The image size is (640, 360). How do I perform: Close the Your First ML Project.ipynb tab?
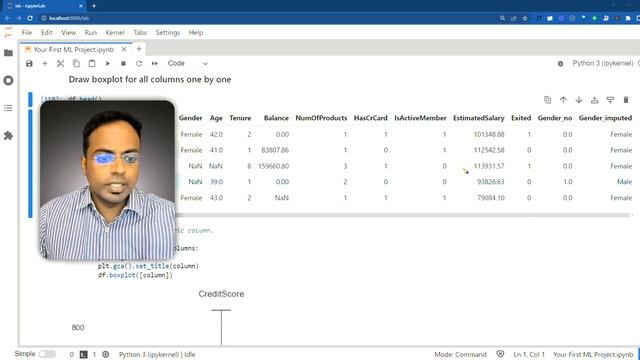click(x=124, y=49)
